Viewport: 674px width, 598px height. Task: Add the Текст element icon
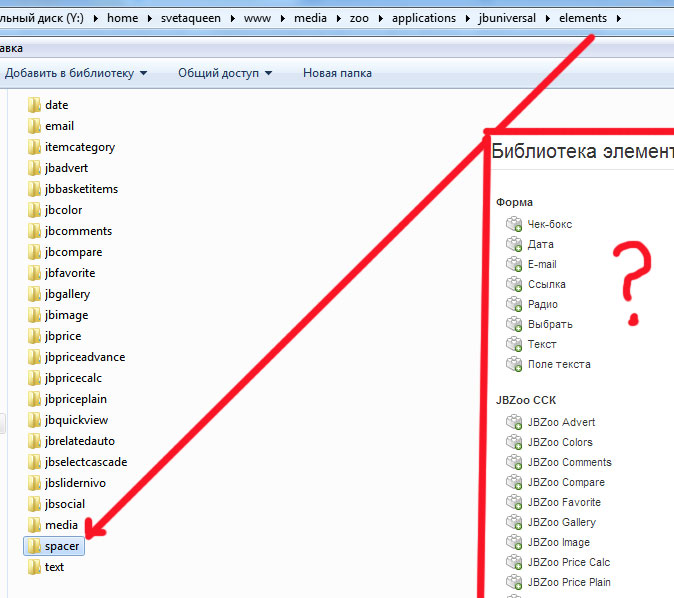pyautogui.click(x=514, y=344)
